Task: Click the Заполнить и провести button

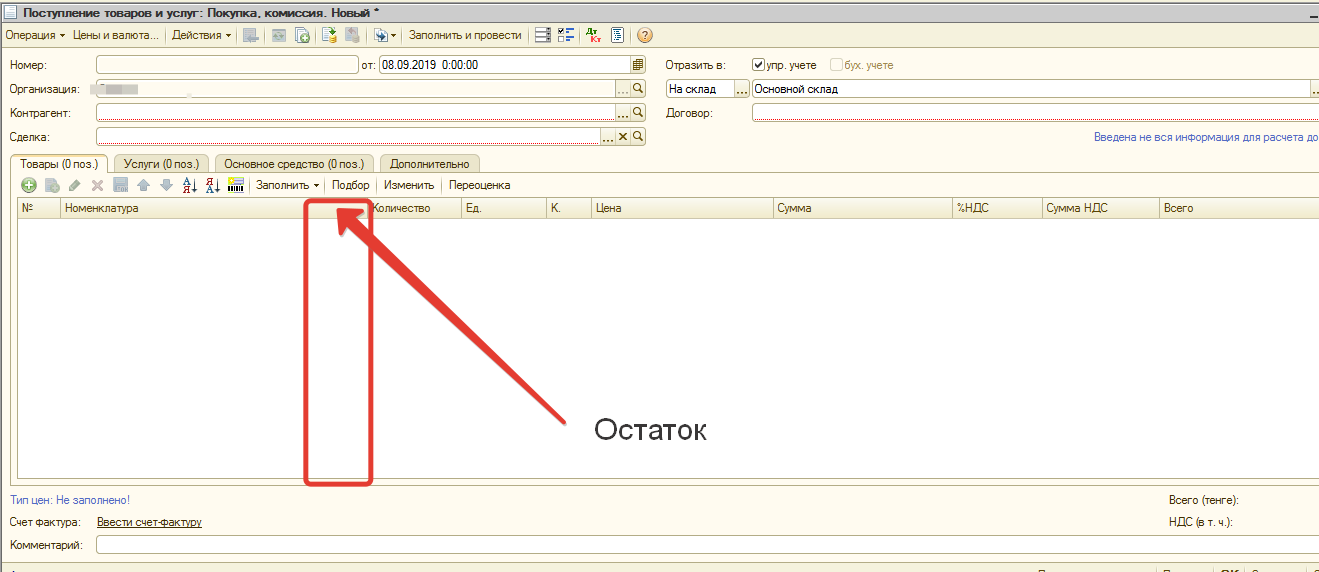Action: coord(465,36)
